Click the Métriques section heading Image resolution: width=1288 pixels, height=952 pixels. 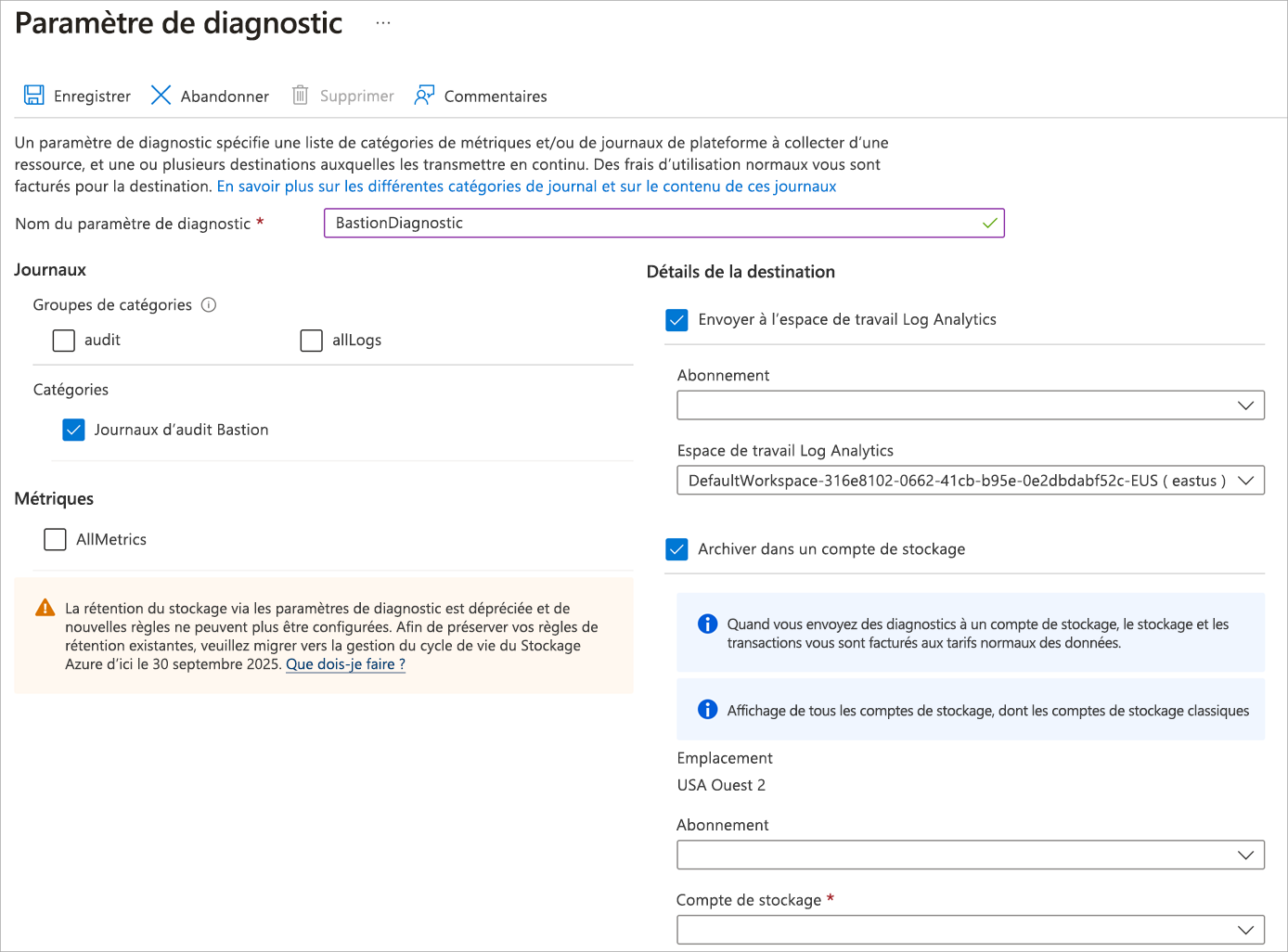click(x=54, y=499)
